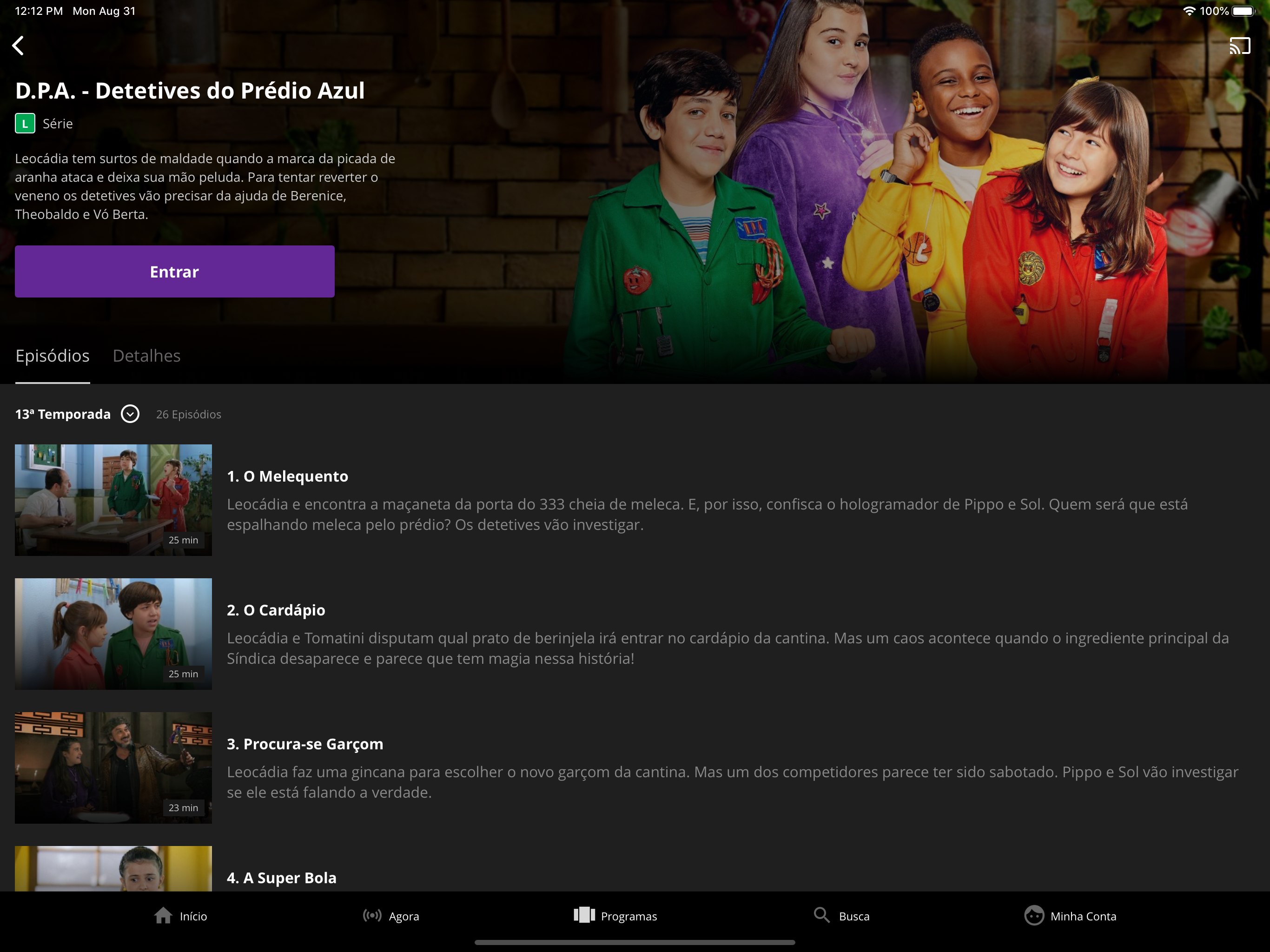The image size is (1270, 952).
Task: Switch to the Detalhes tab
Action: tap(146, 356)
